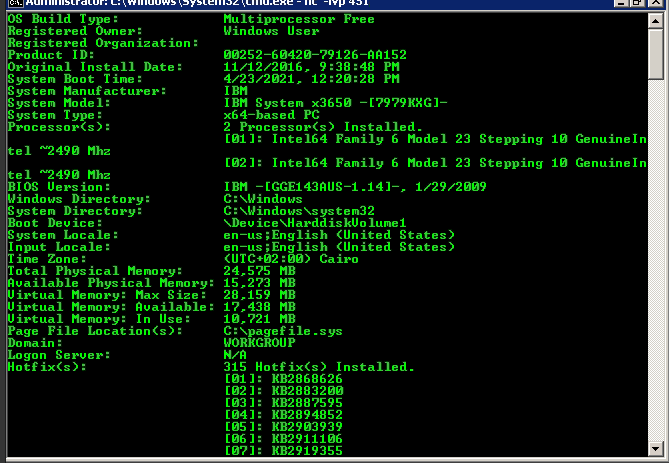The width and height of the screenshot is (669, 463).
Task: Click the Domain value 'WORKGROUP'
Action: [x=259, y=343]
